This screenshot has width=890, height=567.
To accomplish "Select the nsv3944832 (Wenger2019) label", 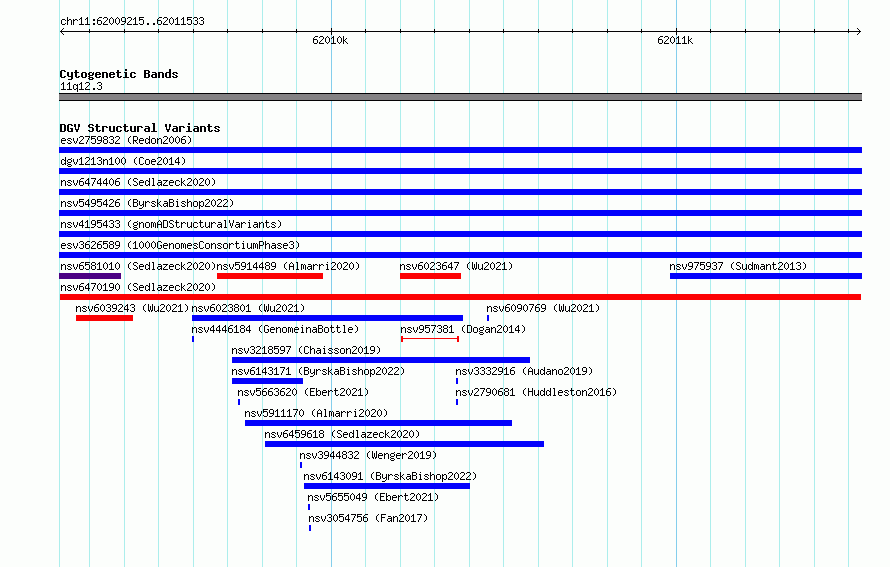I will [x=368, y=455].
